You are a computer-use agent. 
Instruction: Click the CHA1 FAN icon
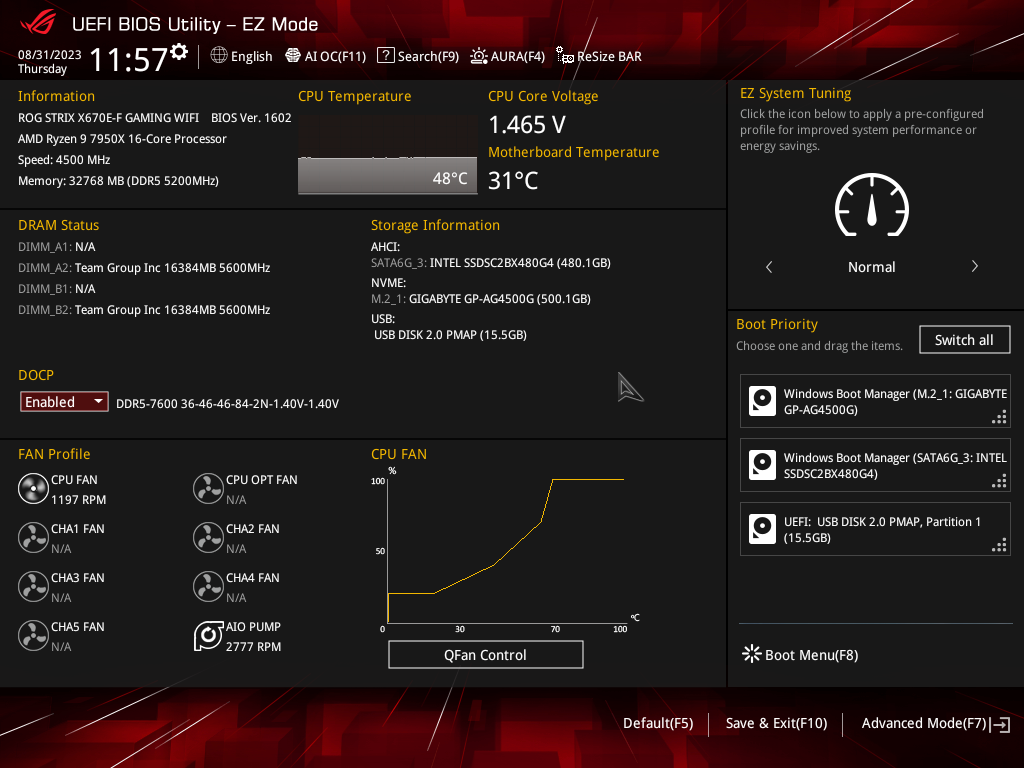point(33,537)
